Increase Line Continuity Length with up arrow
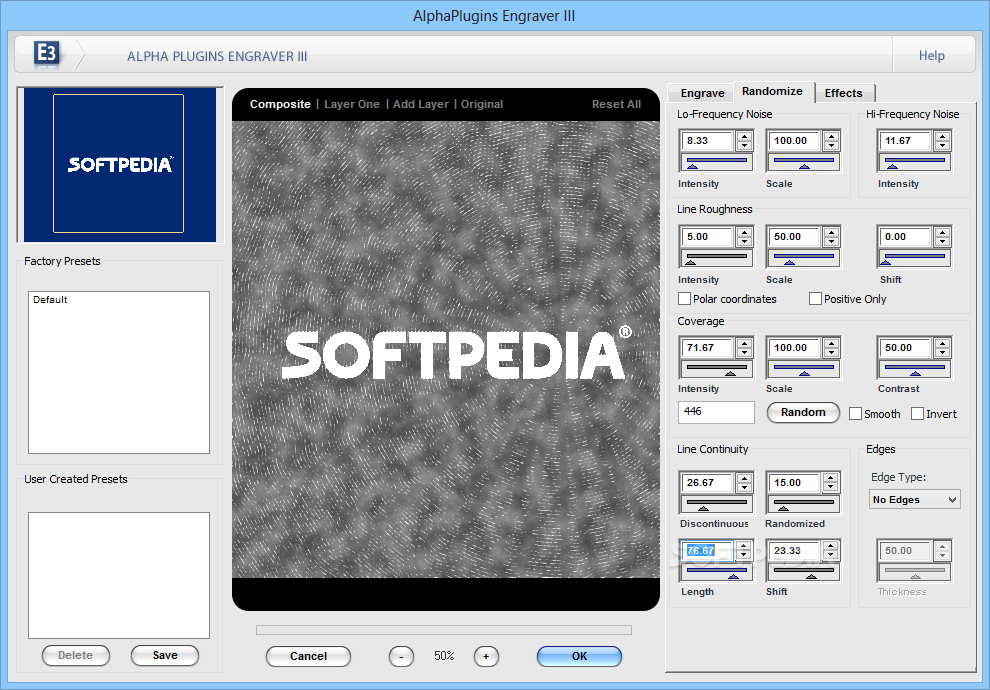 (744, 546)
